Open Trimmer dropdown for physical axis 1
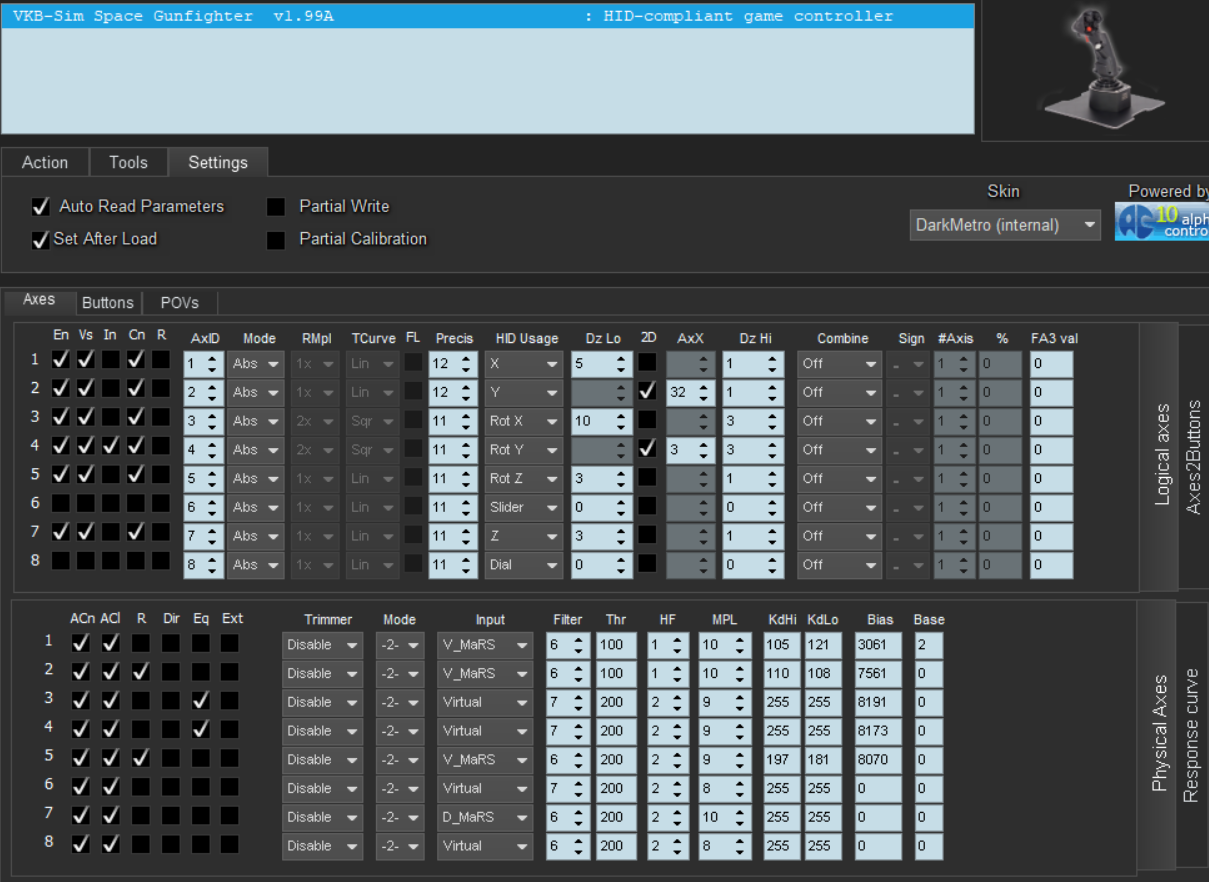The image size is (1209, 882). tap(322, 645)
